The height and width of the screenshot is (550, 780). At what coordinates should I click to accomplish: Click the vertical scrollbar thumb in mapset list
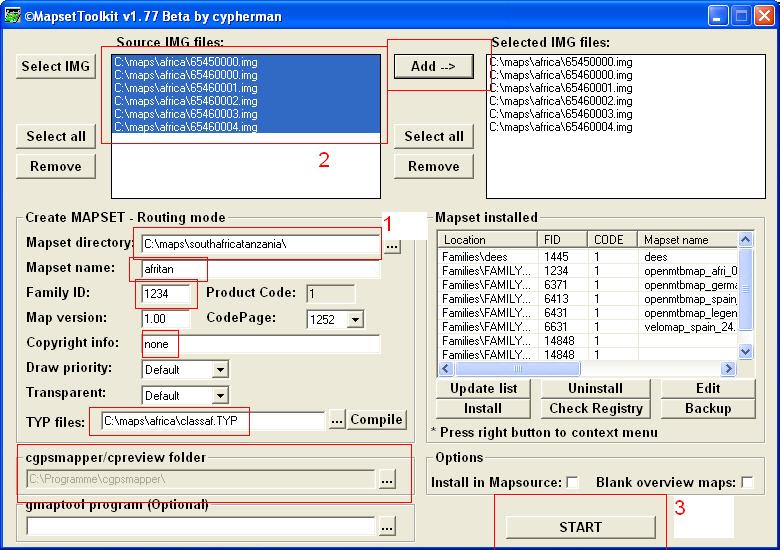[x=745, y=288]
